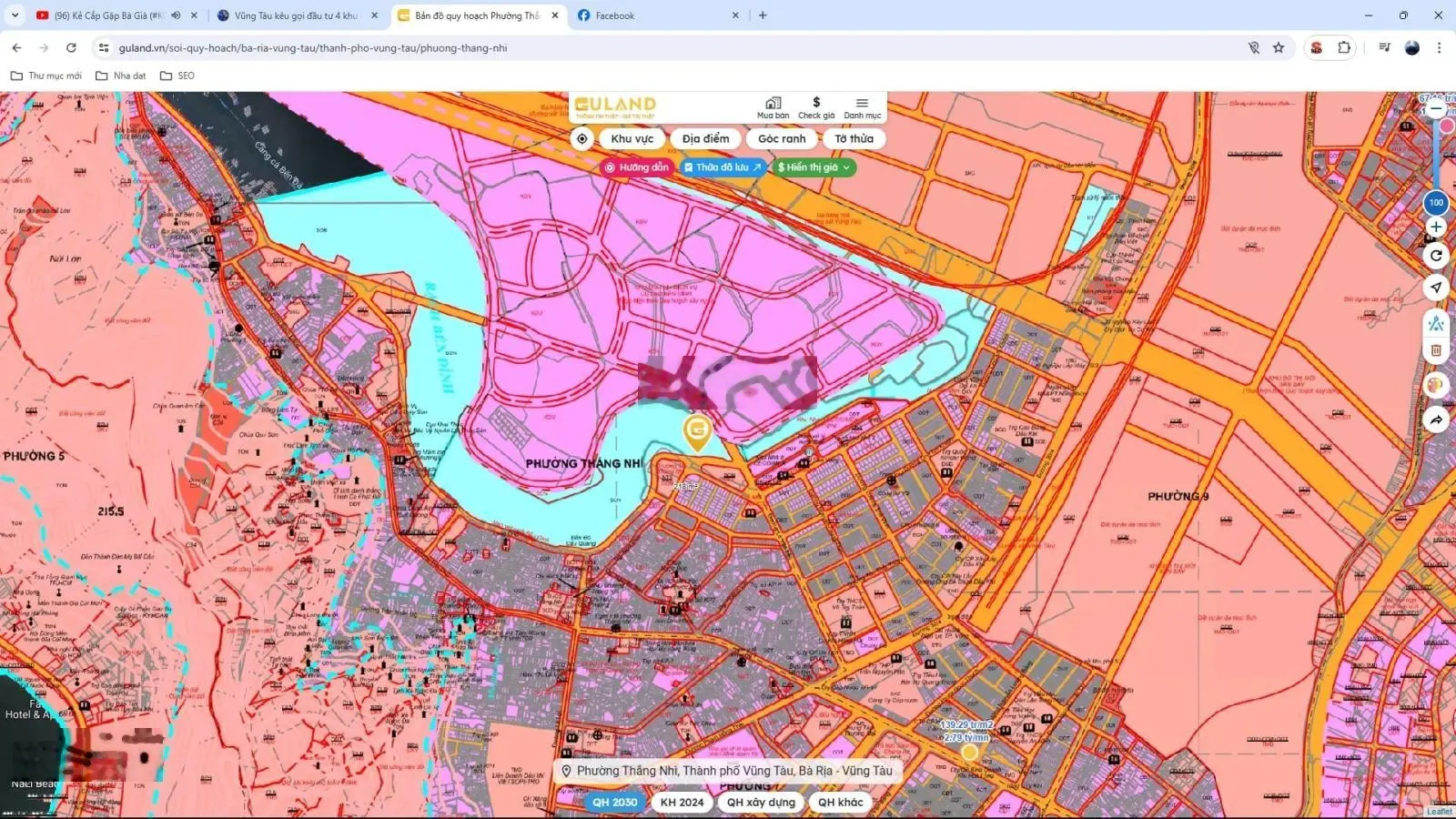Click the PHƯỜNG THẮNG NHÌ map label
Screen dimensions: 1456x819
point(583,463)
